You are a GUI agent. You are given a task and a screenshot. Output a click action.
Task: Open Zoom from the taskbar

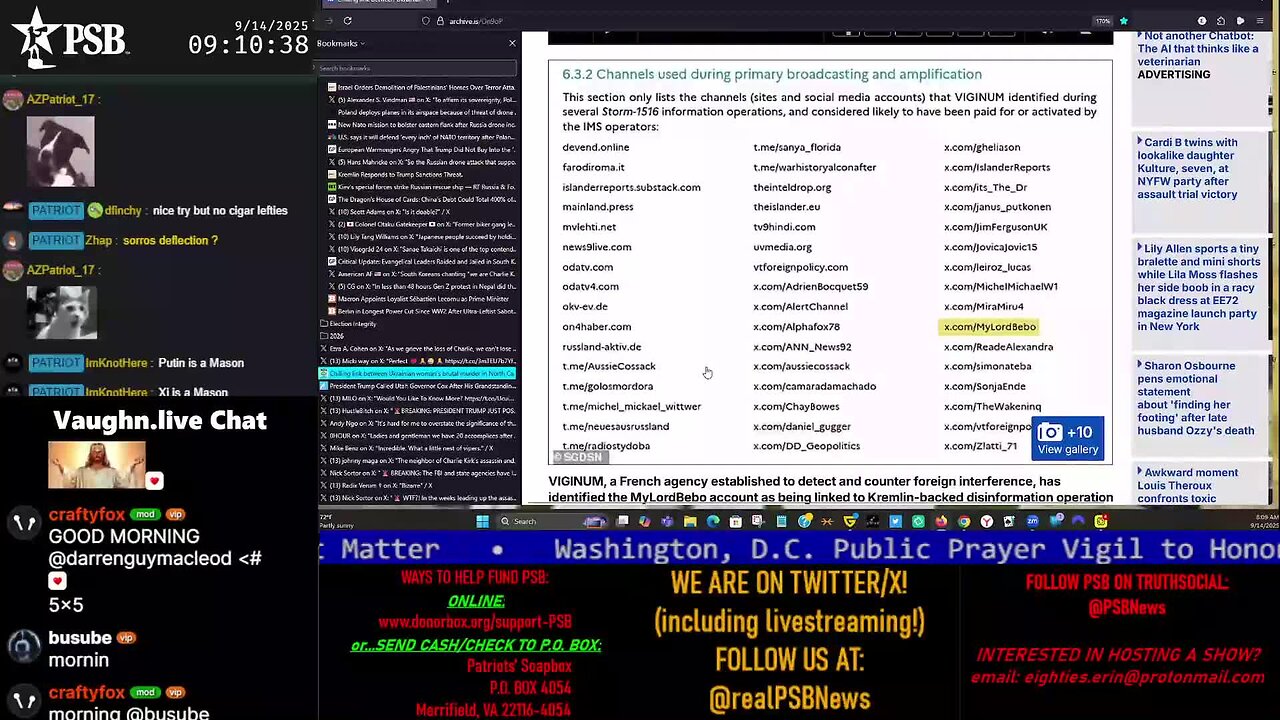(1032, 521)
